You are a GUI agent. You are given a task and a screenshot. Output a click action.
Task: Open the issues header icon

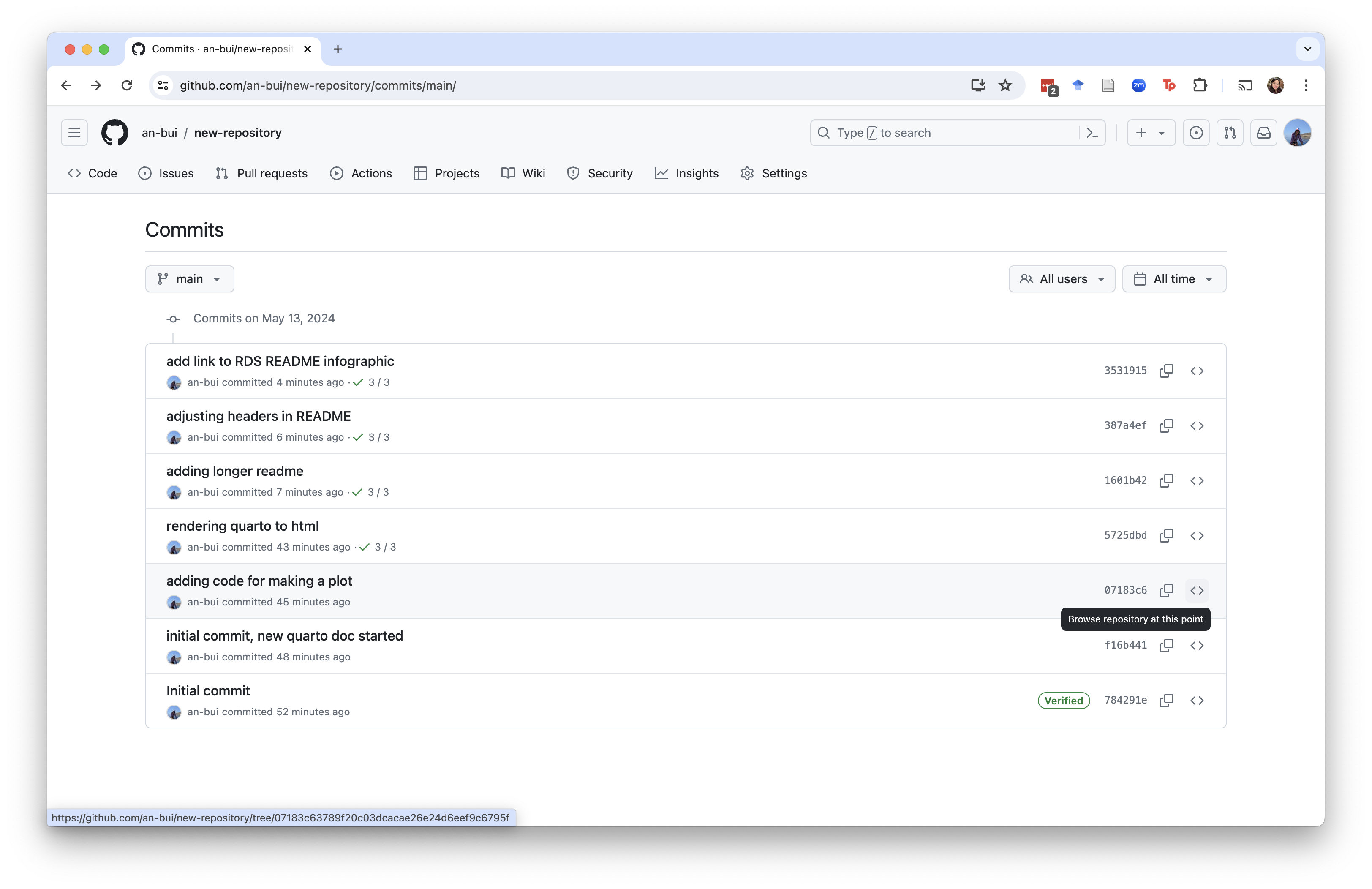click(x=1195, y=133)
